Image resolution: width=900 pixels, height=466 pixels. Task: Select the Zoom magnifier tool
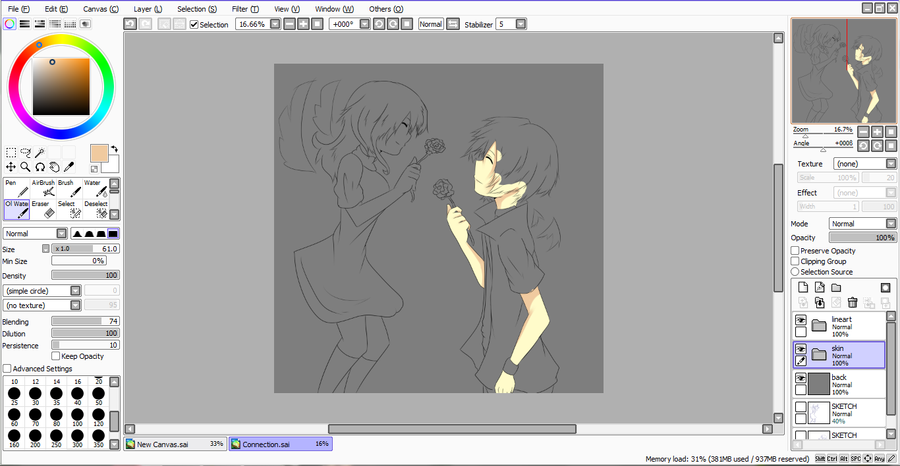pyautogui.click(x=25, y=167)
